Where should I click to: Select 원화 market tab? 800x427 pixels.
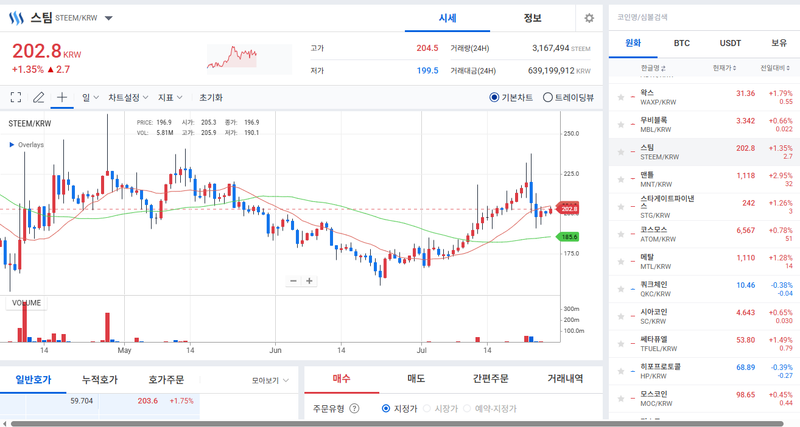pyautogui.click(x=633, y=43)
